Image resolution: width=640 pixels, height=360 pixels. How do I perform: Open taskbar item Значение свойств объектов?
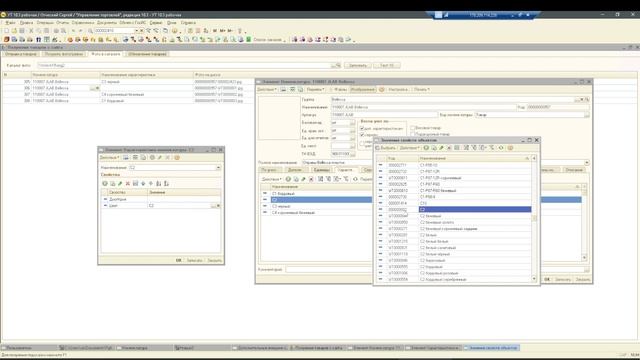pyautogui.click(x=492, y=348)
